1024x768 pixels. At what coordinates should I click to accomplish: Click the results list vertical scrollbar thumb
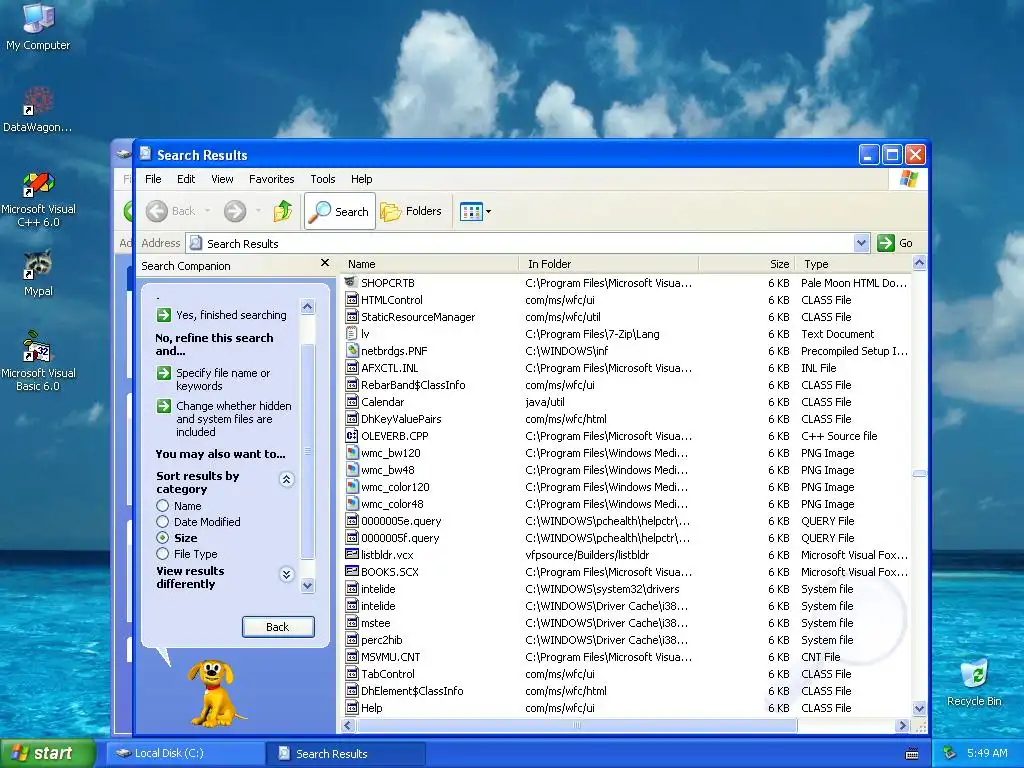[x=919, y=473]
